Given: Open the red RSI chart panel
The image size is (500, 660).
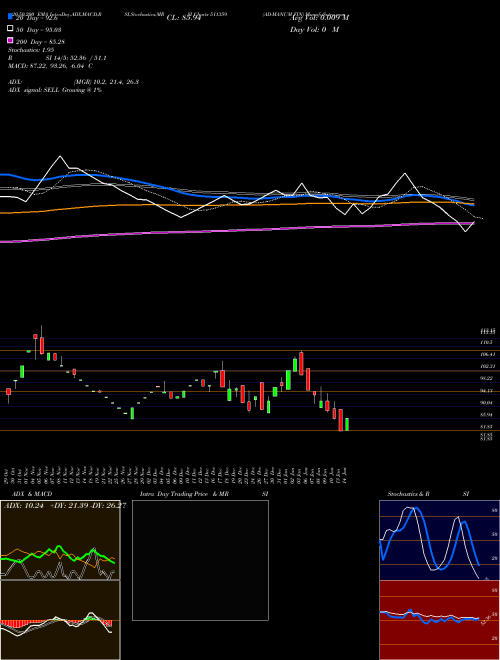Looking at the screenshot, I should click(439, 620).
